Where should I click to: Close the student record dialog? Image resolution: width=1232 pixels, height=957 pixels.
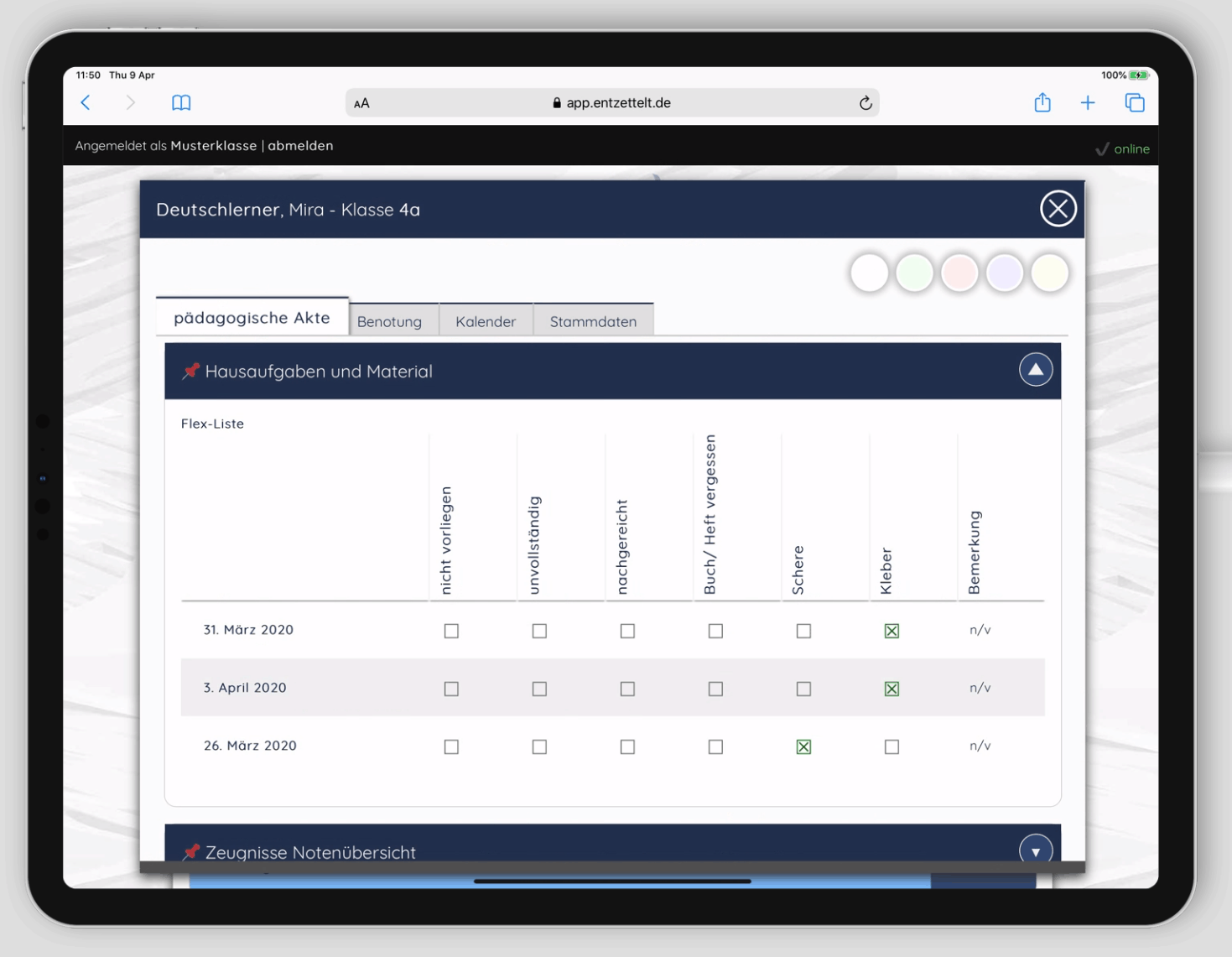1058,209
